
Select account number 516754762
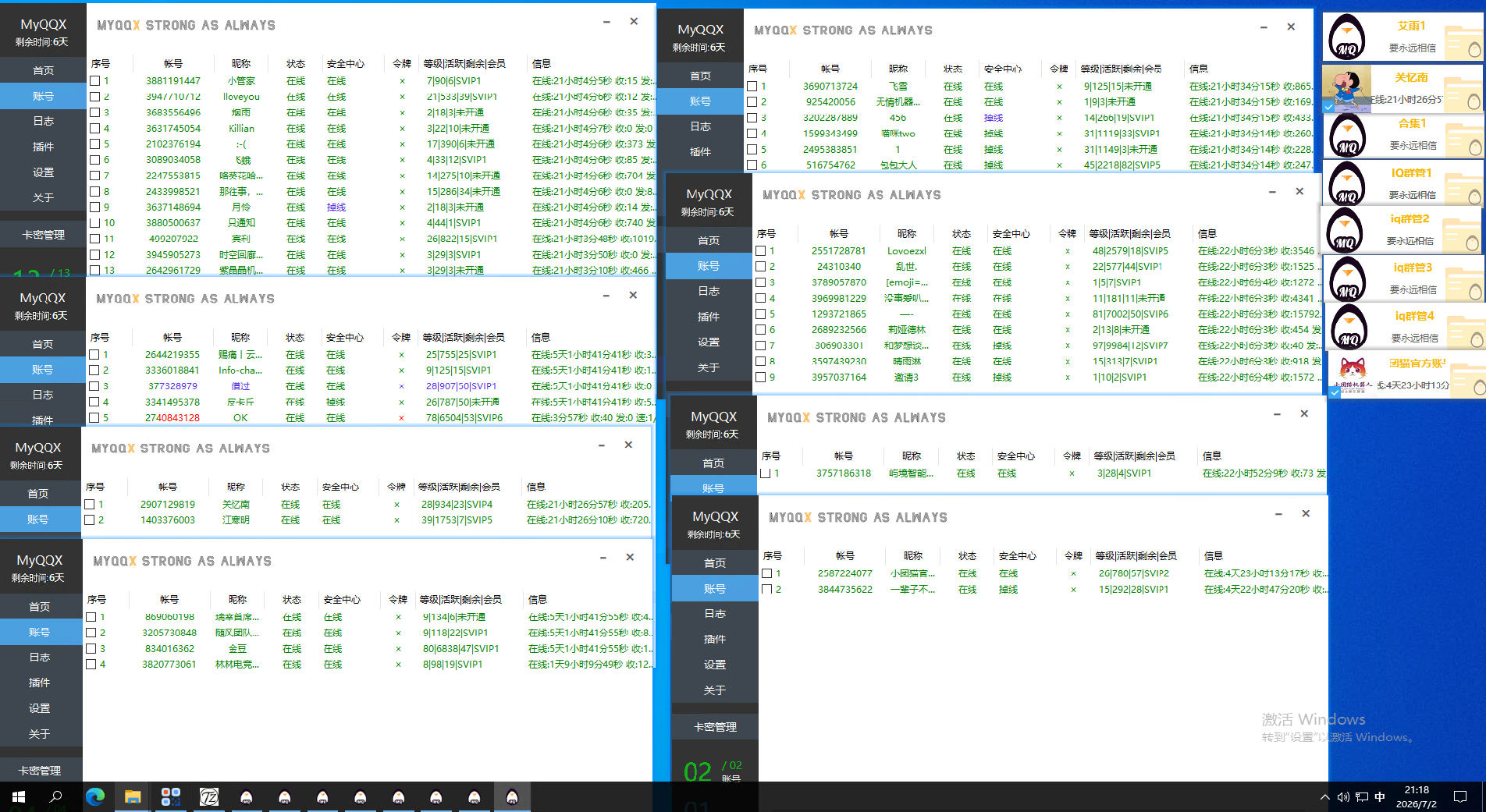pyautogui.click(x=830, y=165)
